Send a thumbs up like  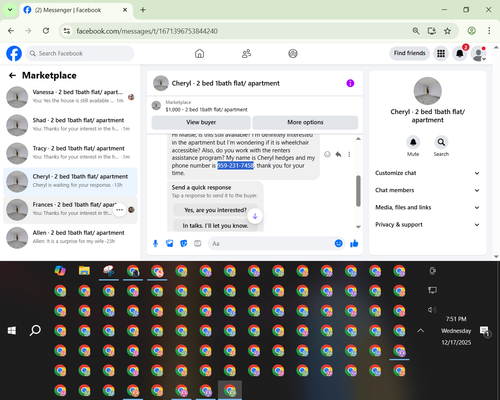[x=354, y=244]
